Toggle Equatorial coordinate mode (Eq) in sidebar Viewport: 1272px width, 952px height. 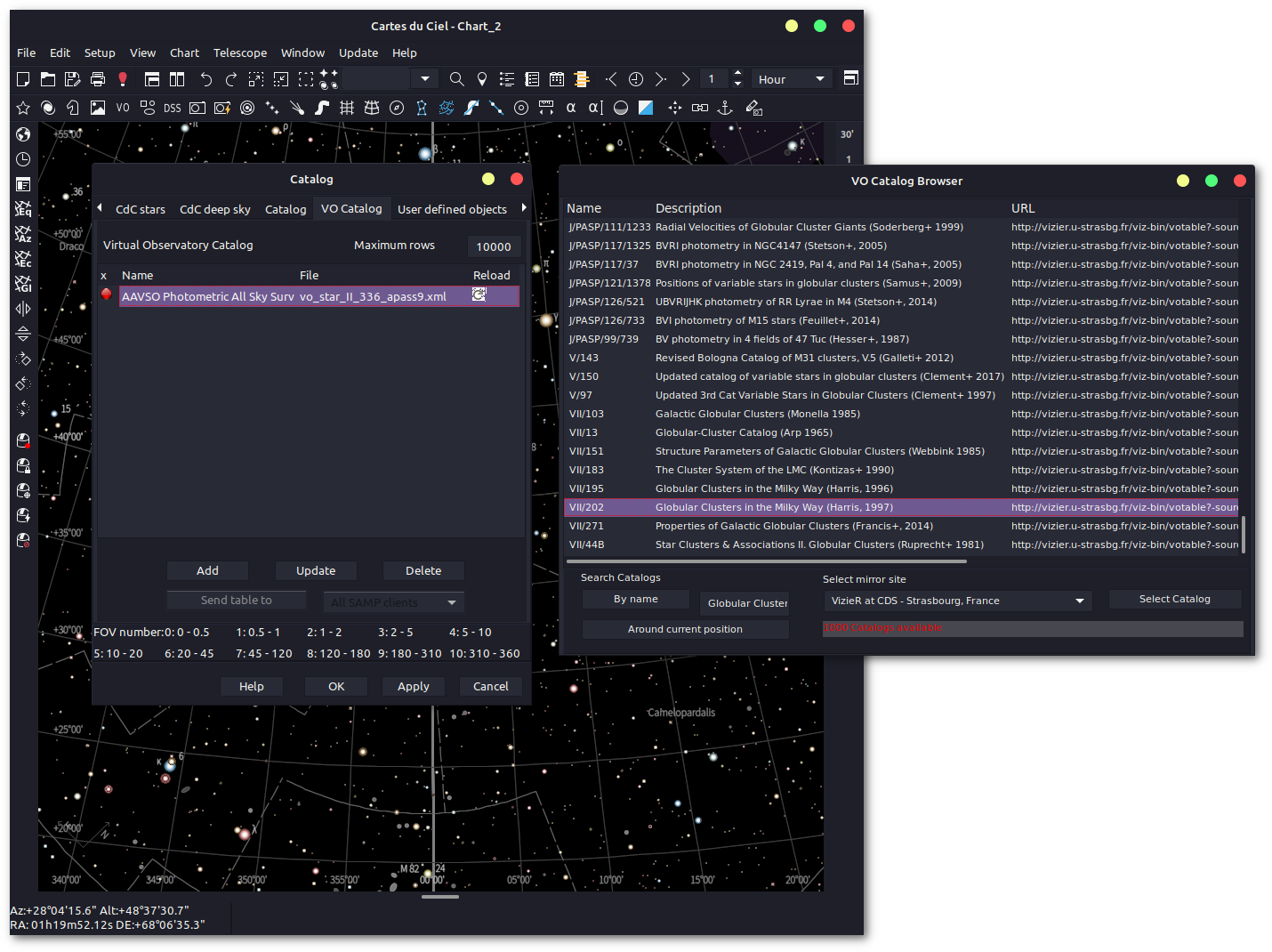(23, 209)
